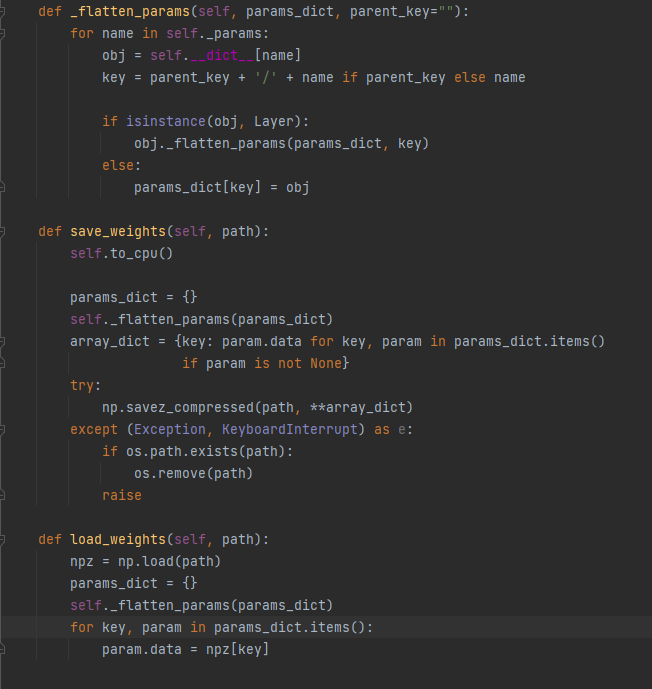This screenshot has height=689, width=652.
Task: Collapse the load_weights function fold marker
Action: pyautogui.click(x=2, y=540)
